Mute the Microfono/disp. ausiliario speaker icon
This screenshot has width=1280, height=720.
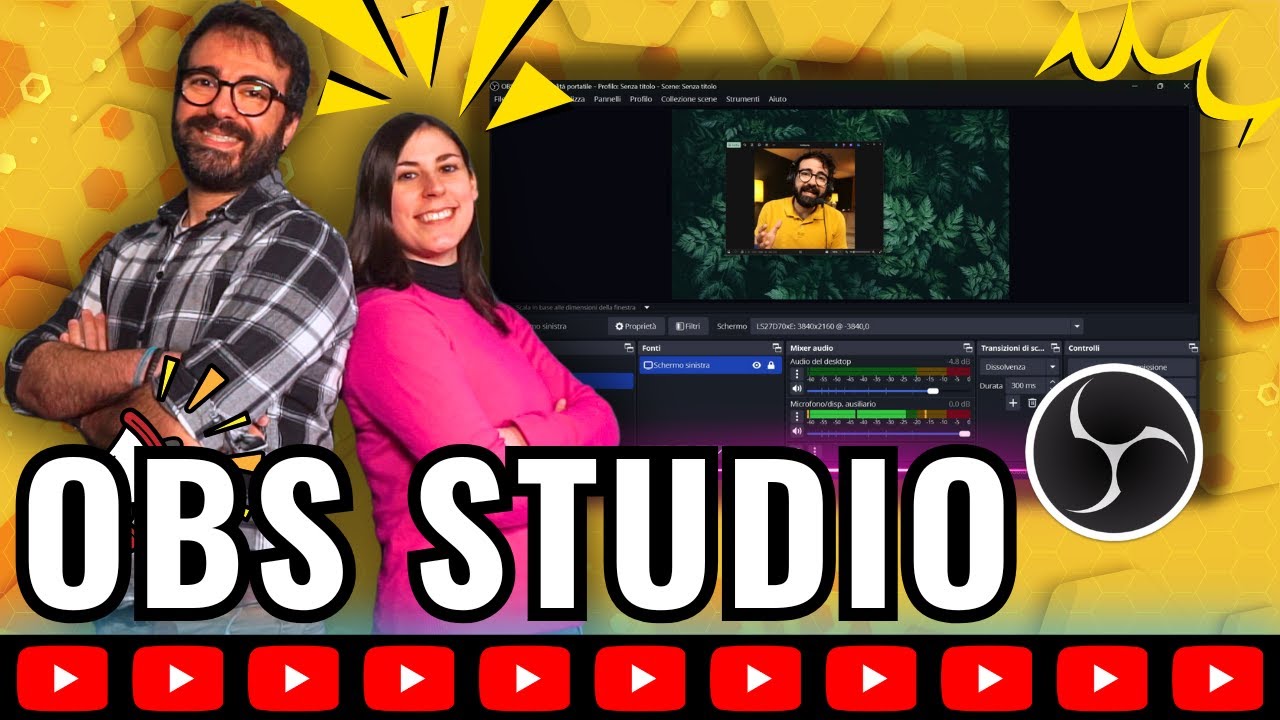[x=797, y=432]
